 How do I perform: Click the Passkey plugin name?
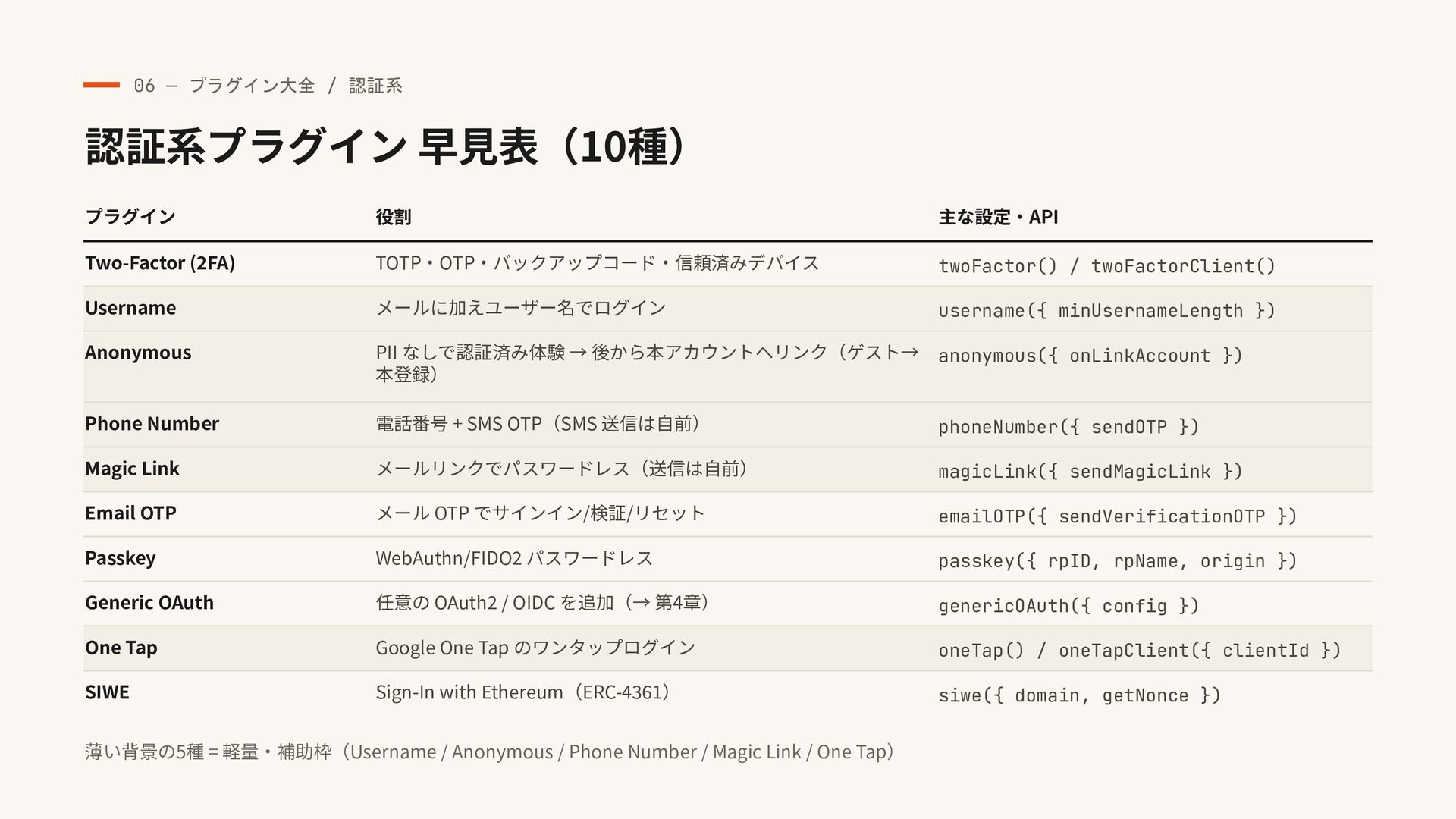(x=121, y=558)
